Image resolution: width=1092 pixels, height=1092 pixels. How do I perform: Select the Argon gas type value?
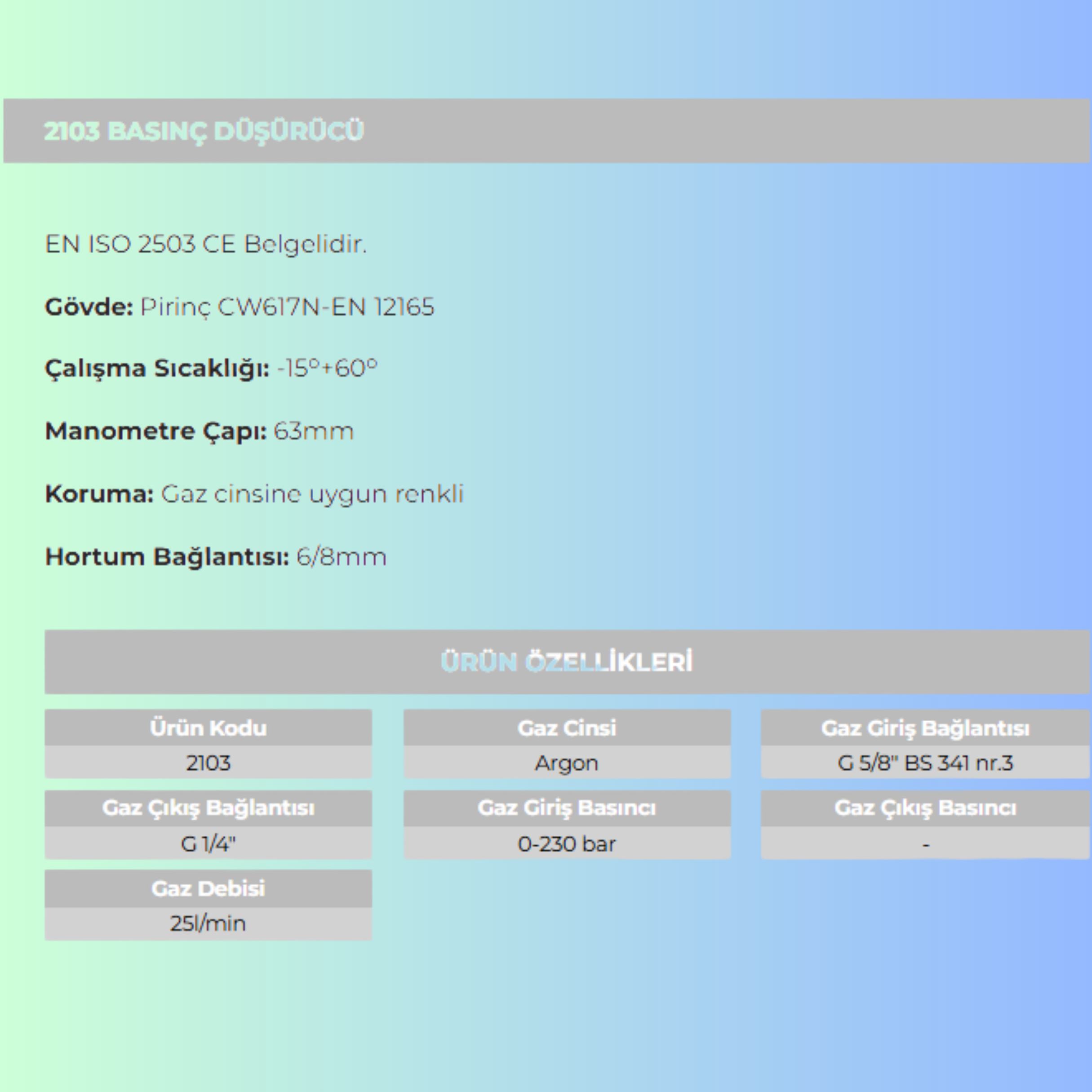(x=567, y=763)
